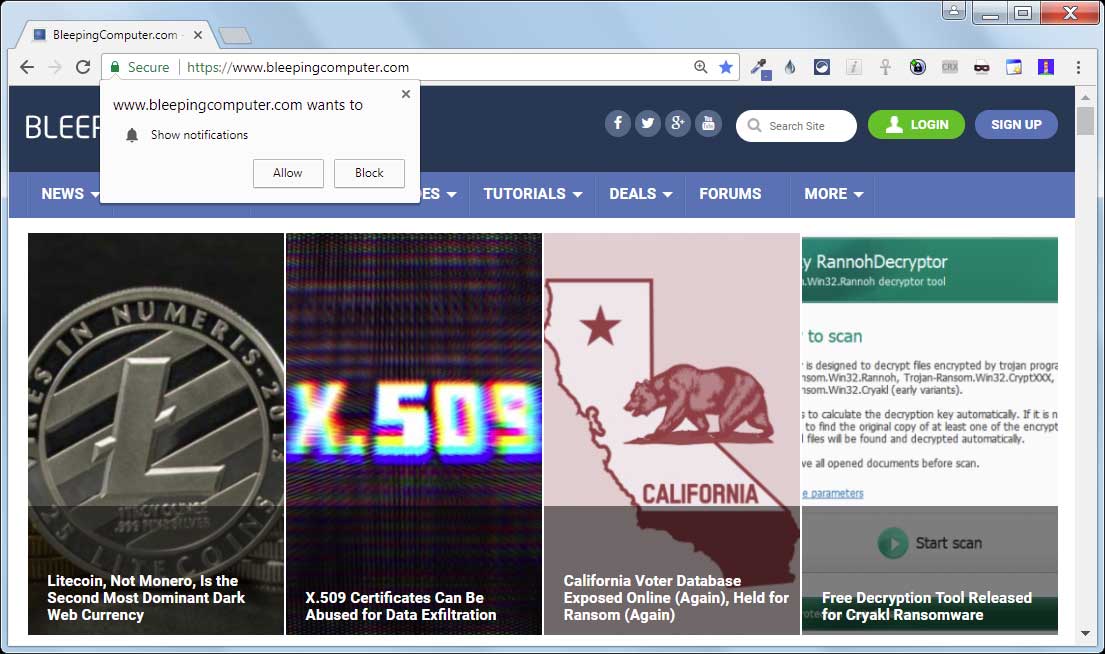Click the green LOGIN button
Viewport: 1105px width, 654px height.
coord(916,125)
